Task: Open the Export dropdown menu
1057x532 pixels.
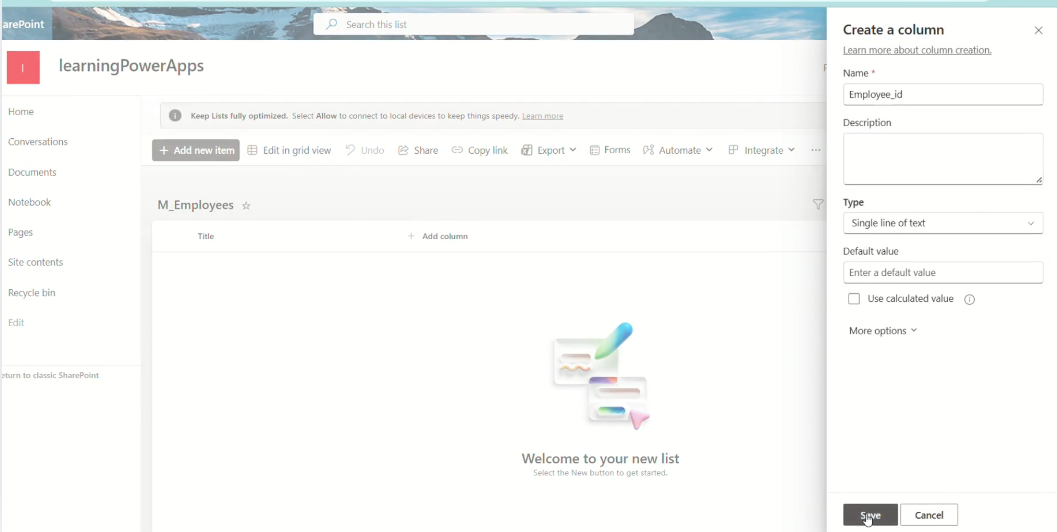Action: pos(549,150)
